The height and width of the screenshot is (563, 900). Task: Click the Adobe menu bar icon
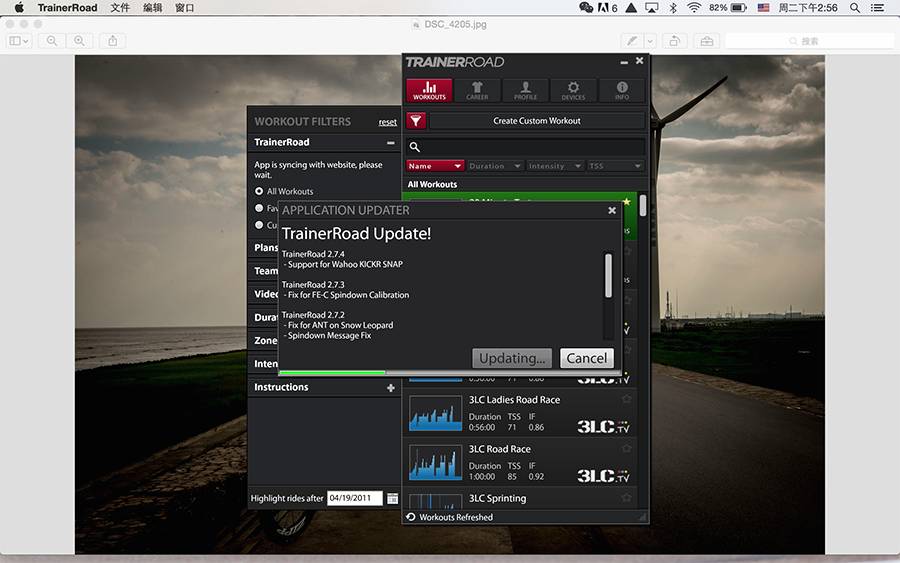coord(608,7)
